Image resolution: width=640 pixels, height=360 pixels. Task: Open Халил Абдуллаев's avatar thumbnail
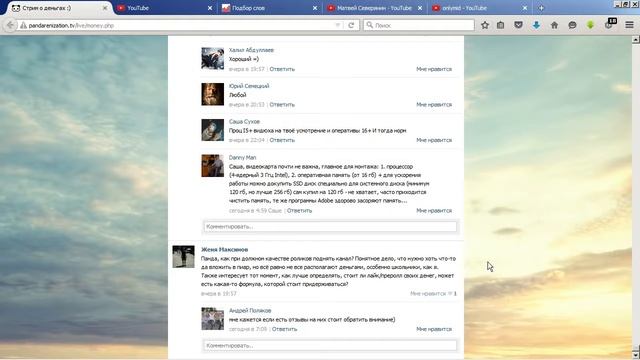click(x=213, y=59)
